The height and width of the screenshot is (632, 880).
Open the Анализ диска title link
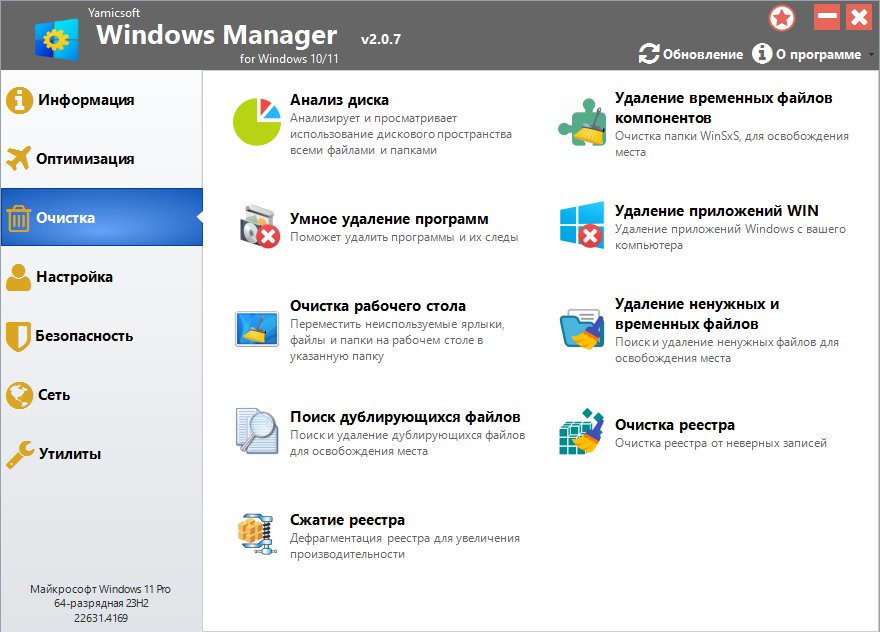339,100
